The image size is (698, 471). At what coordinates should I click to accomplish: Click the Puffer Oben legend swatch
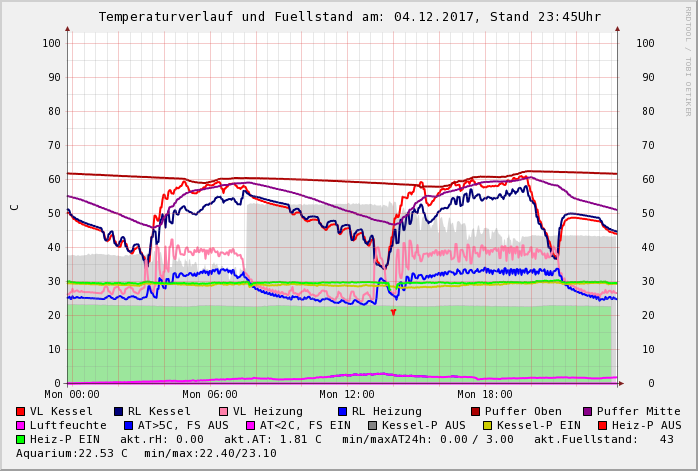coord(476,411)
